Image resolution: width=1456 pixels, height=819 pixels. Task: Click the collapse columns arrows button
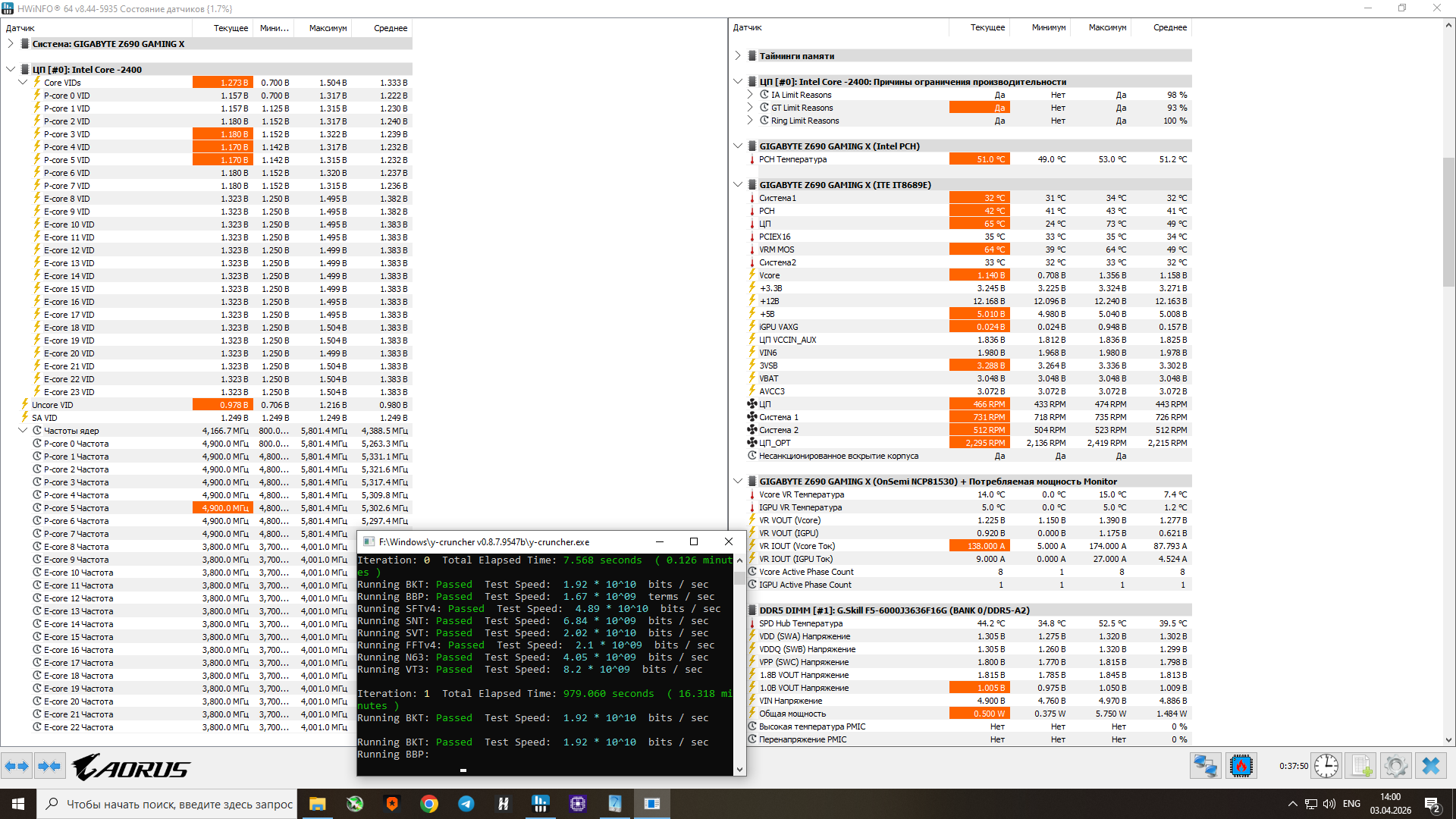click(49, 767)
